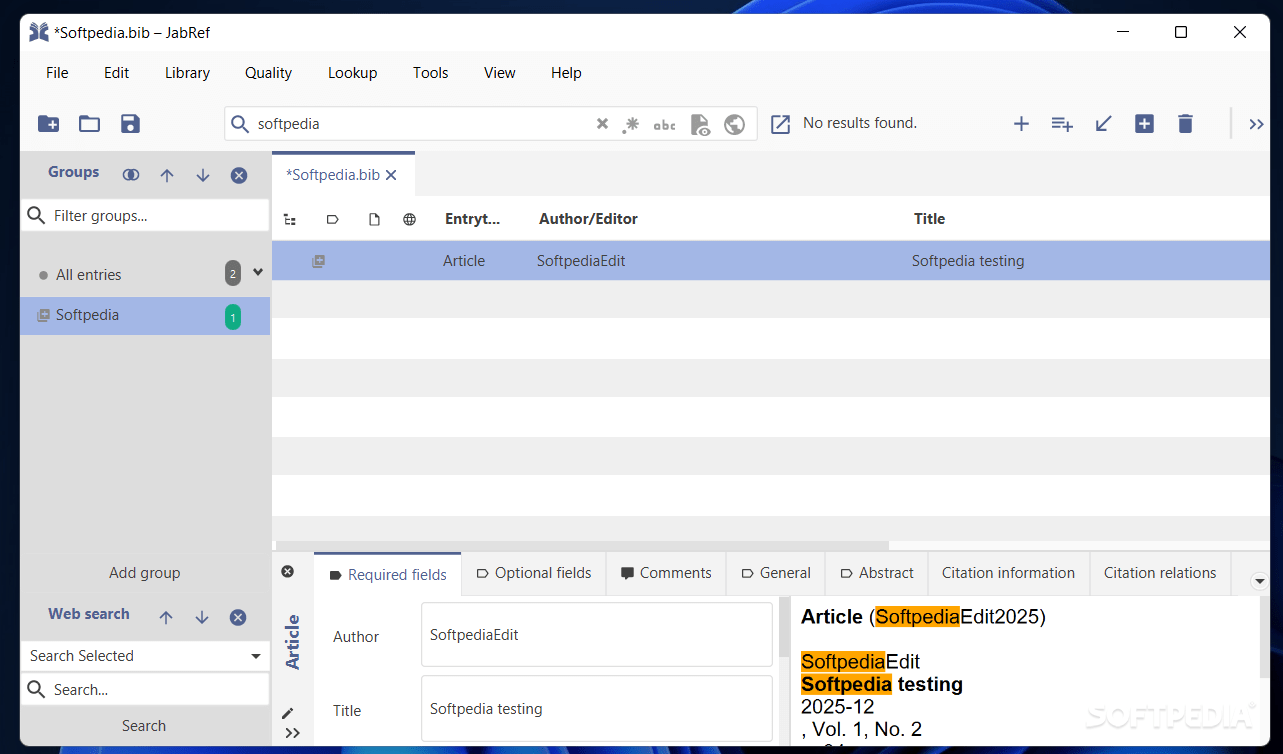Switch to the Comments tab

666,574
